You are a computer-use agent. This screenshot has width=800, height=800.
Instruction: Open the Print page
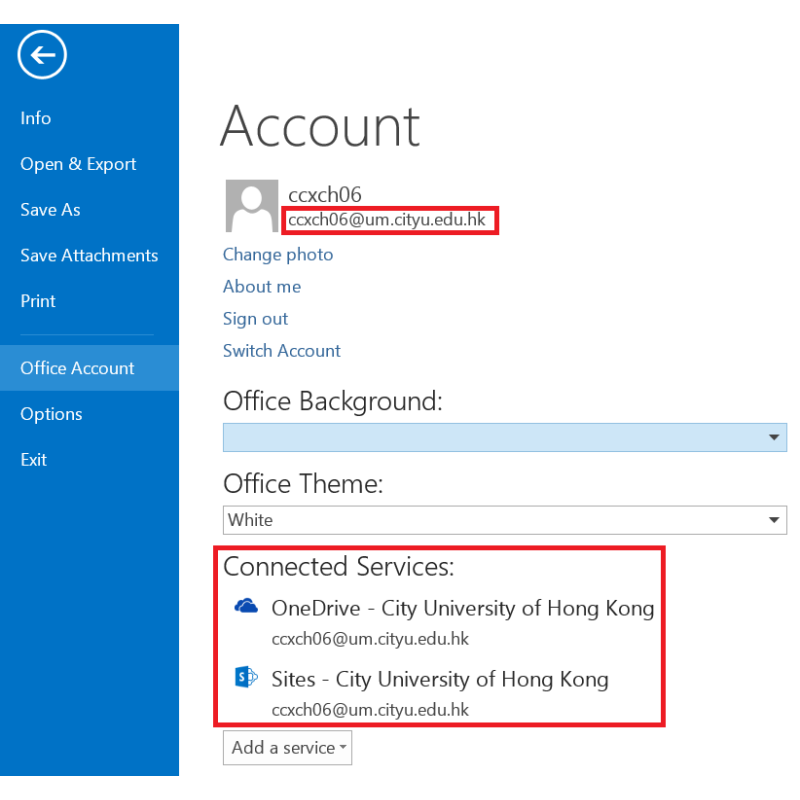click(38, 301)
